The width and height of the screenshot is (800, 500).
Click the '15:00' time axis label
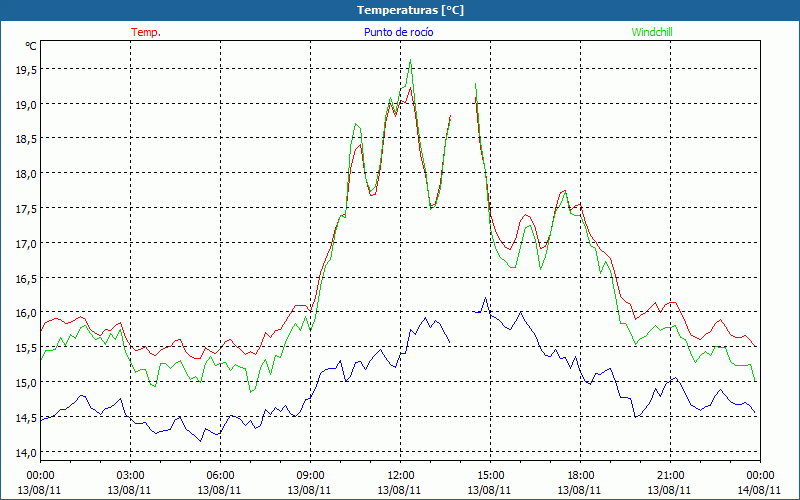pos(490,475)
